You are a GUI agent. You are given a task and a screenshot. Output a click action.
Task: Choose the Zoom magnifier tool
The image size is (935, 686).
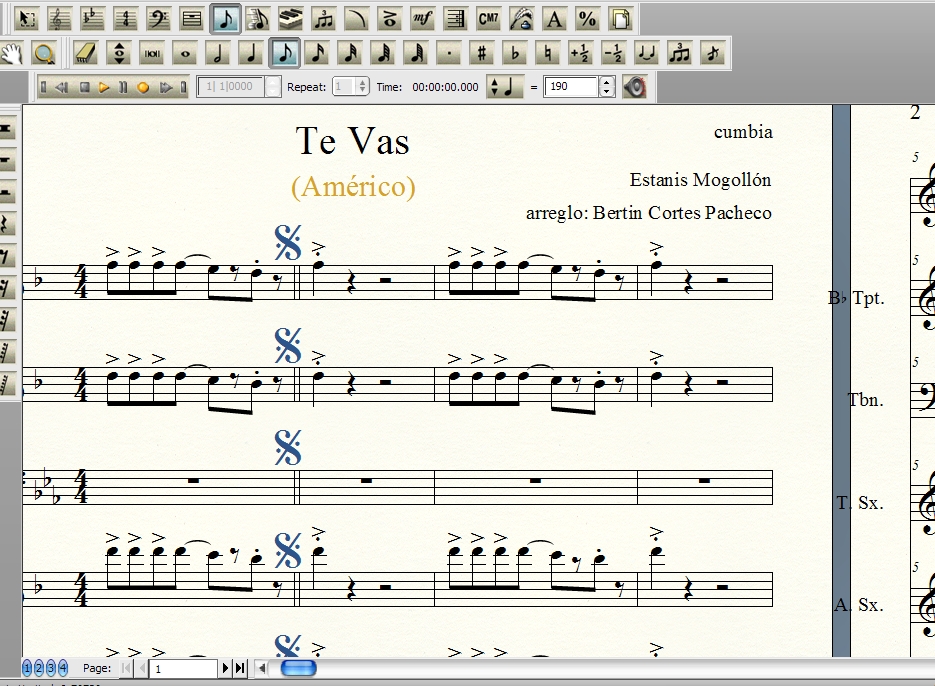[x=44, y=54]
